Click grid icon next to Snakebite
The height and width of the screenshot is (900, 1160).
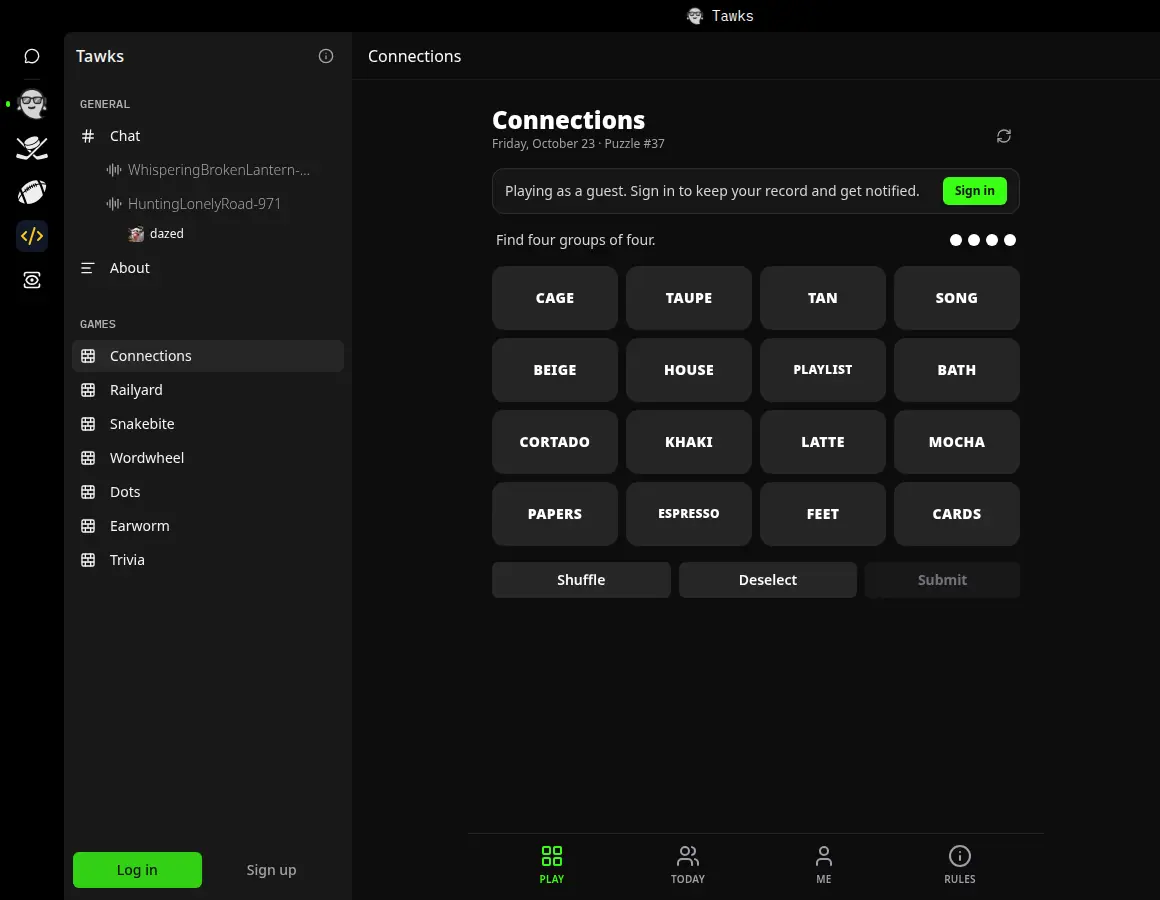click(x=88, y=424)
